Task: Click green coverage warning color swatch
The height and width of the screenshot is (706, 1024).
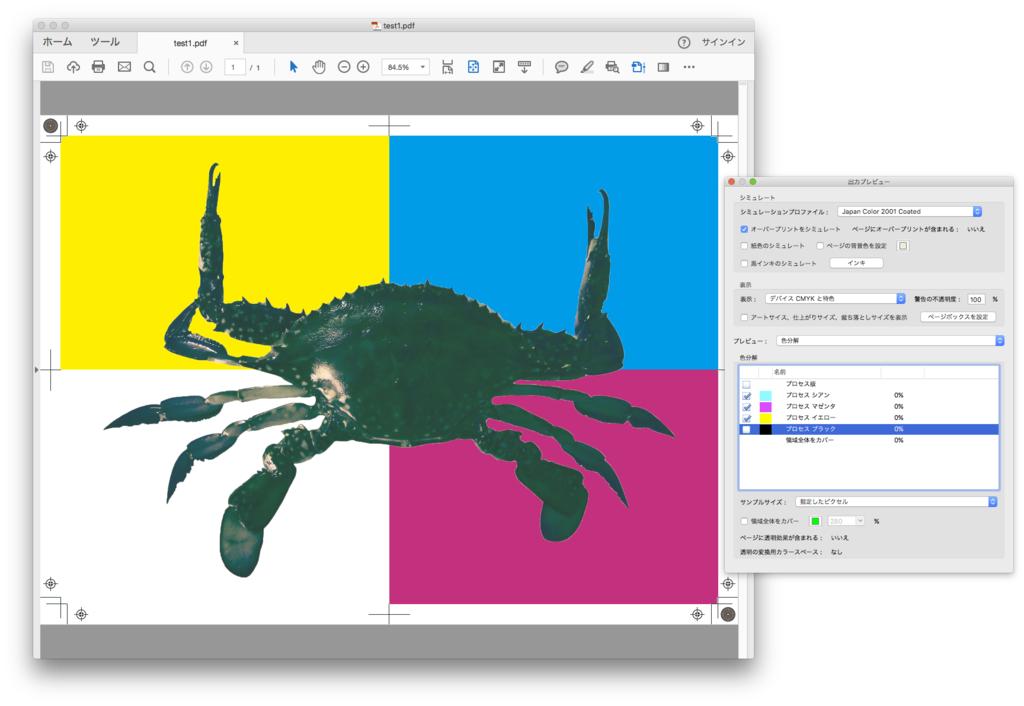Action: [815, 521]
